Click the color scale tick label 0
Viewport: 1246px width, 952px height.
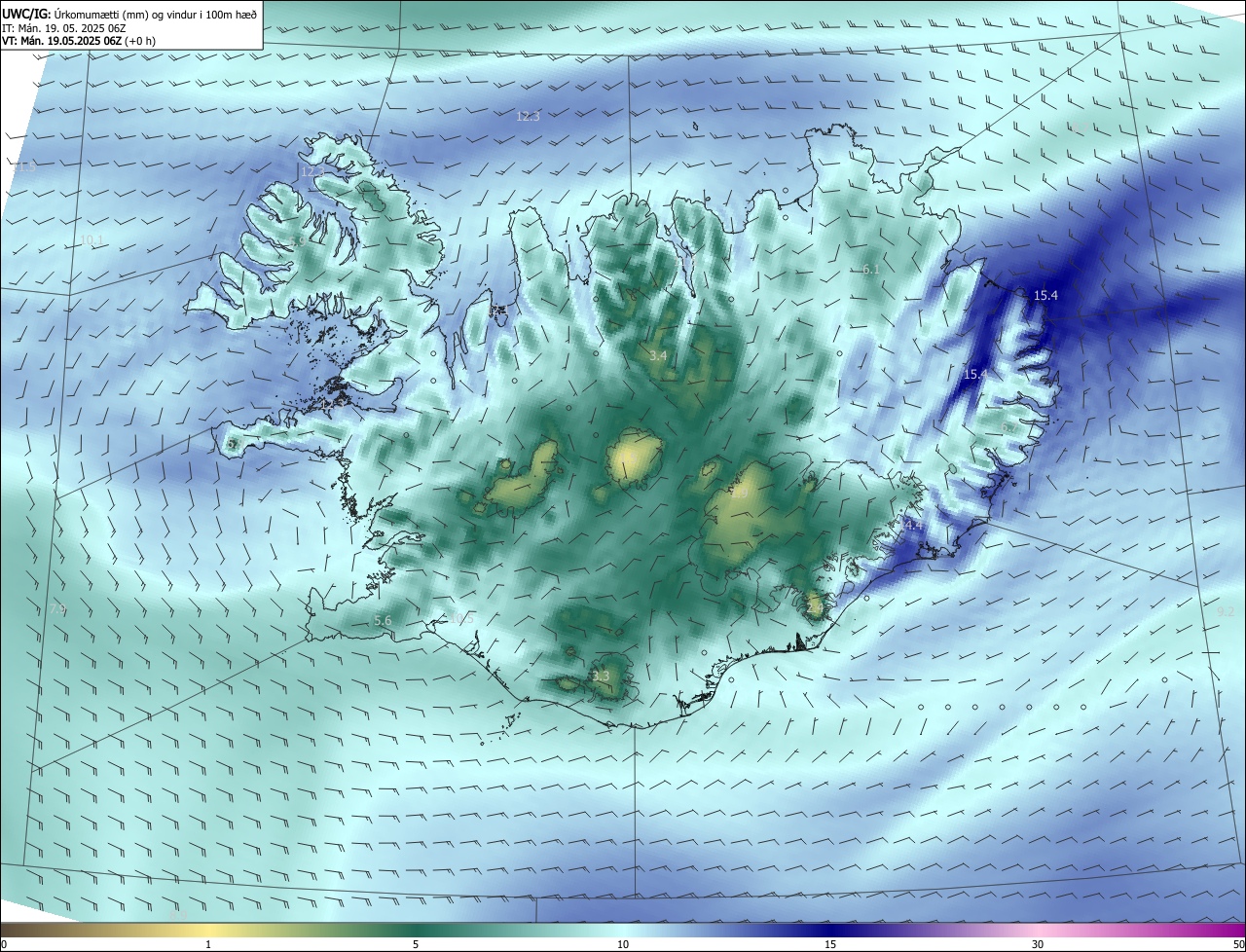click(3, 944)
